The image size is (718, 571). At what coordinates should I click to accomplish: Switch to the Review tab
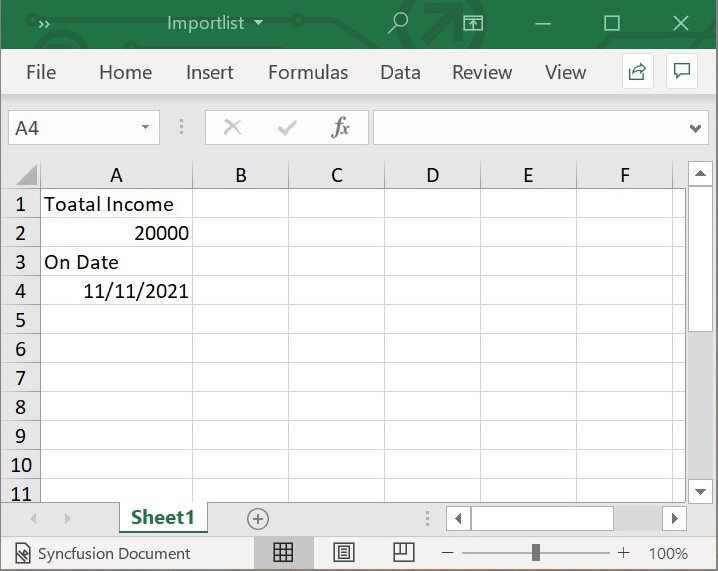[x=482, y=72]
